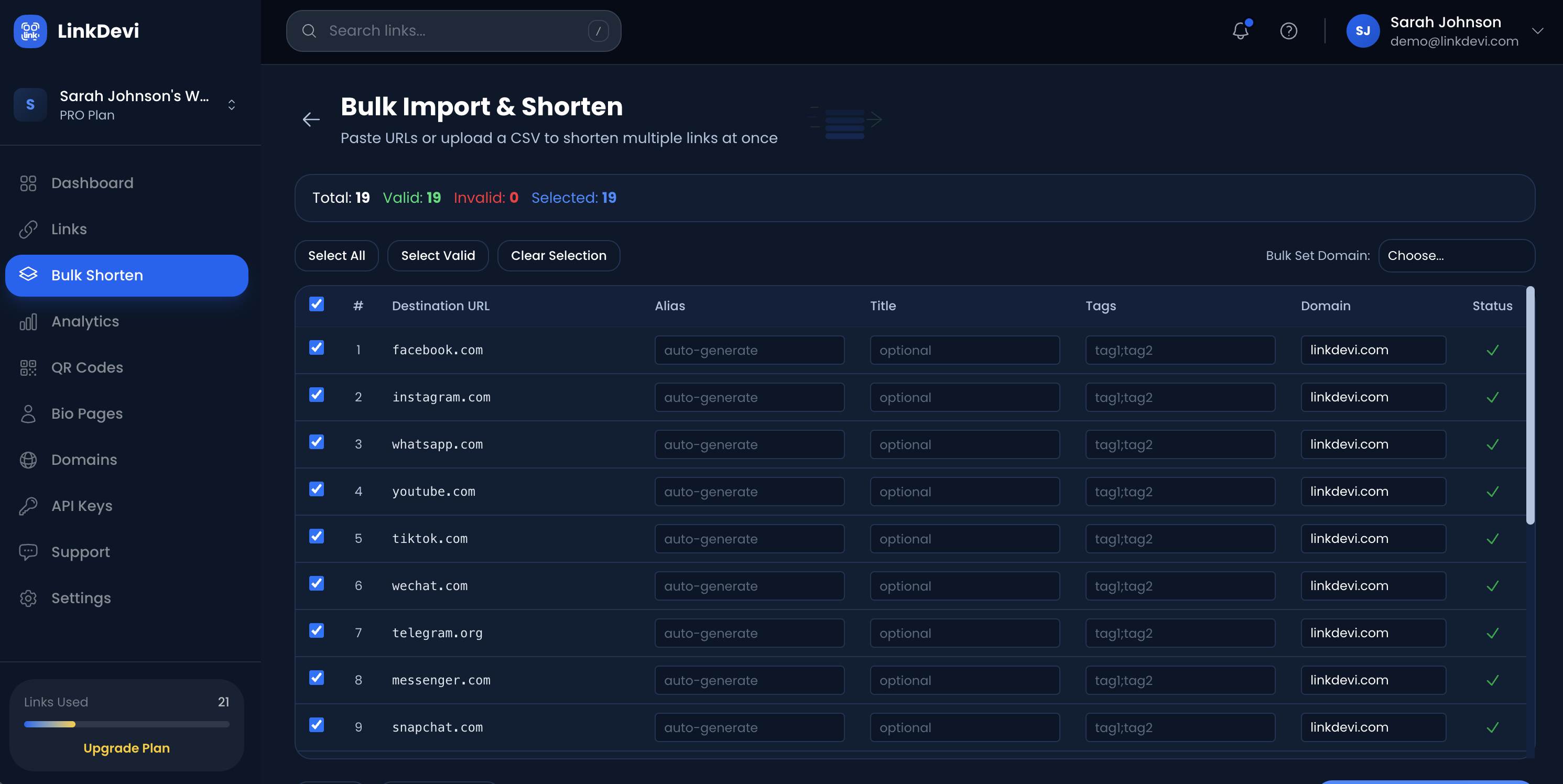The height and width of the screenshot is (784, 1563).
Task: Focus the Search links input field
Action: (x=453, y=31)
